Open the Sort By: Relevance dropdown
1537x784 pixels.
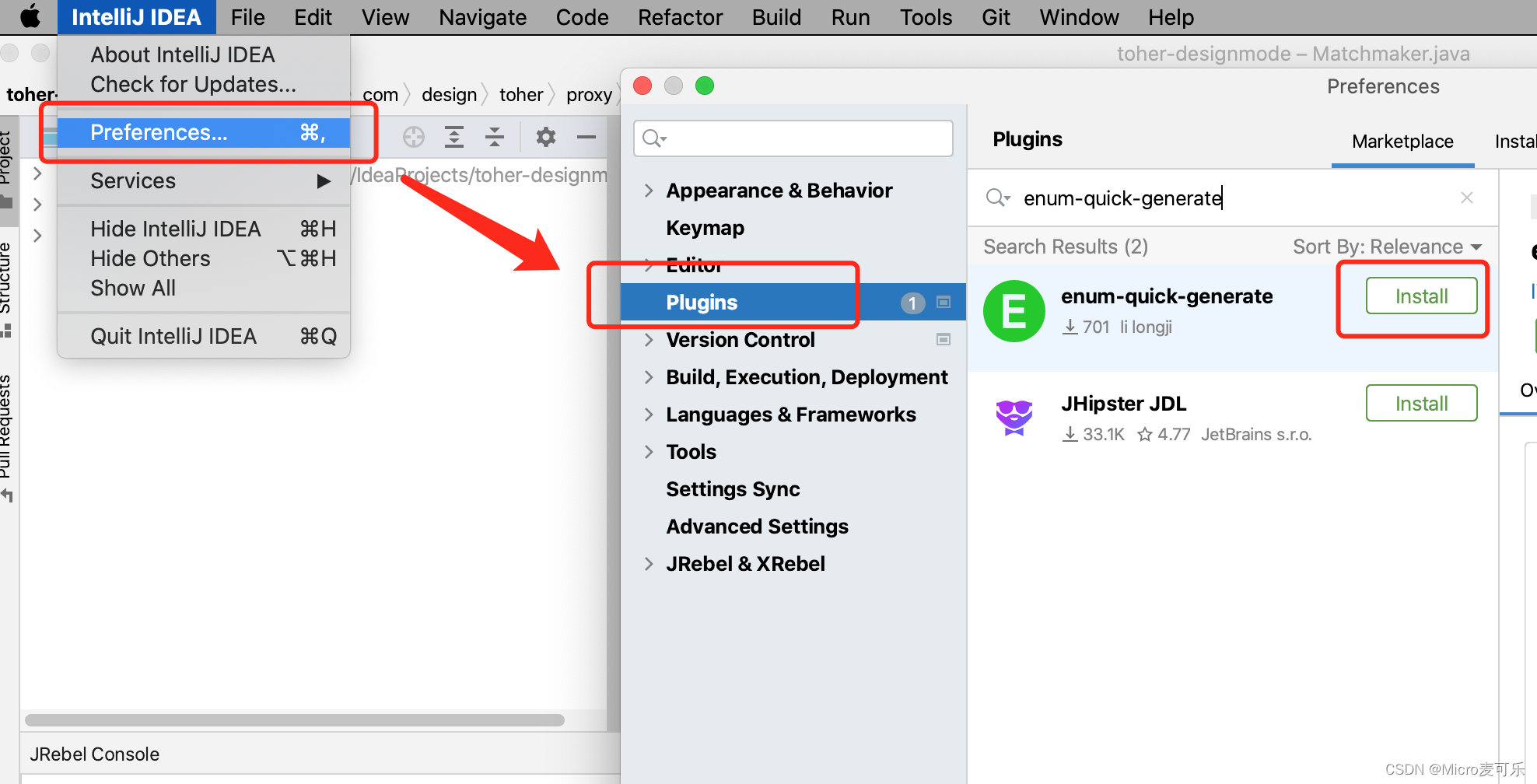point(1387,247)
